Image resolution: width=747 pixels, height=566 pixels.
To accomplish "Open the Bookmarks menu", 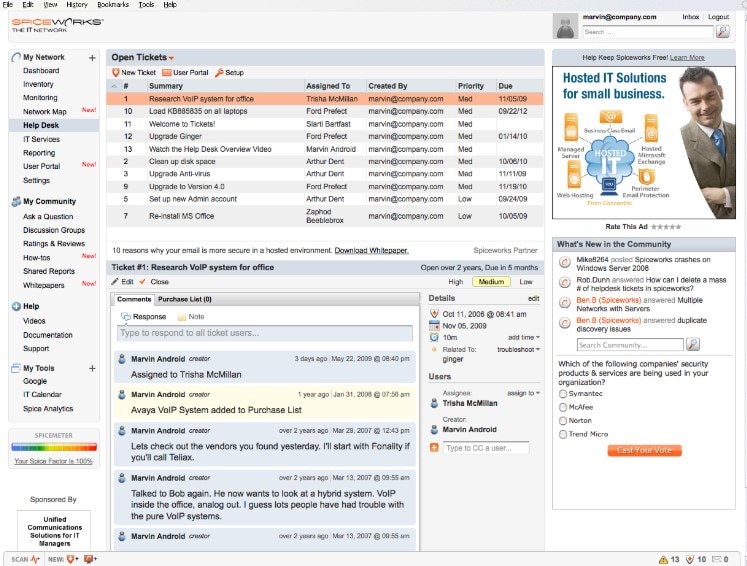I will coord(113,4).
